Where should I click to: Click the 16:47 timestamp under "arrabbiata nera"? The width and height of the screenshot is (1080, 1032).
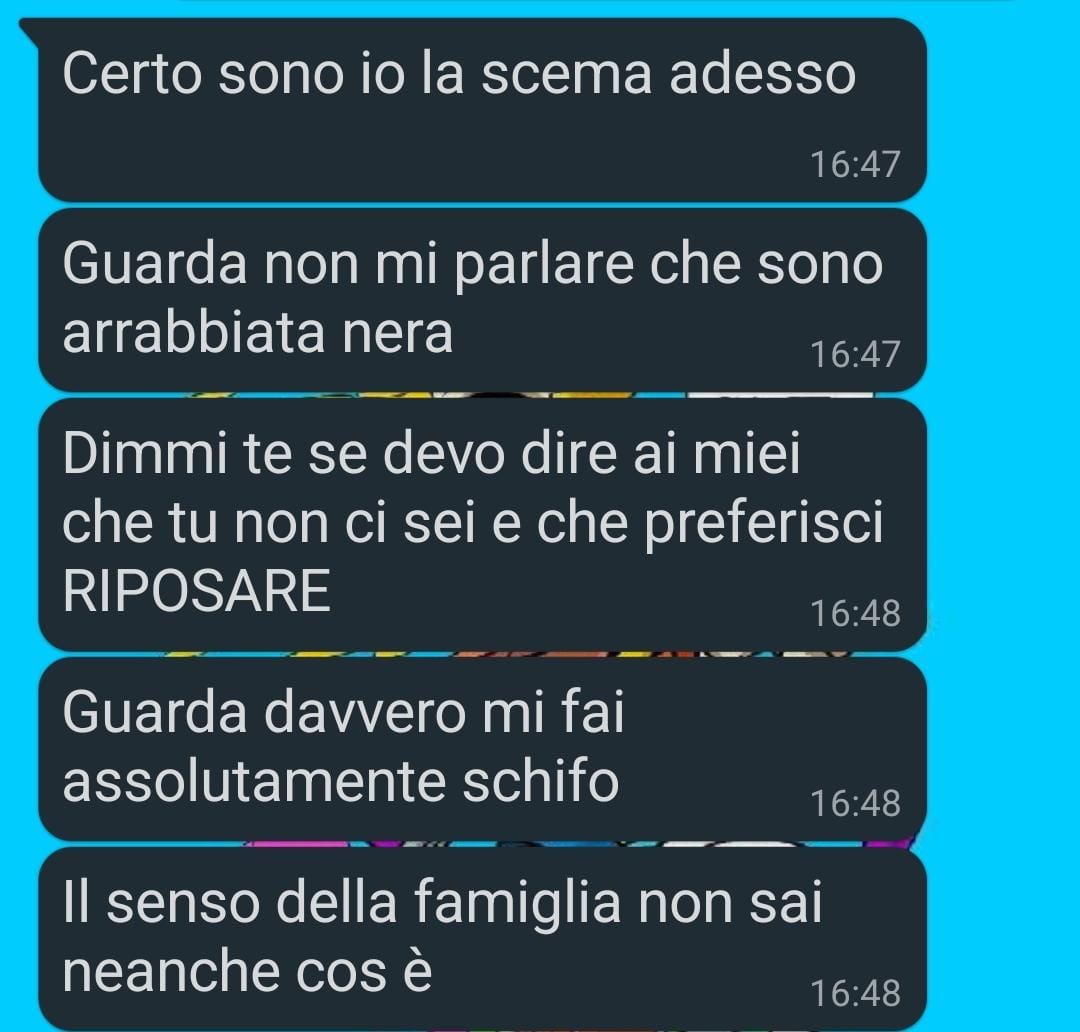click(855, 354)
